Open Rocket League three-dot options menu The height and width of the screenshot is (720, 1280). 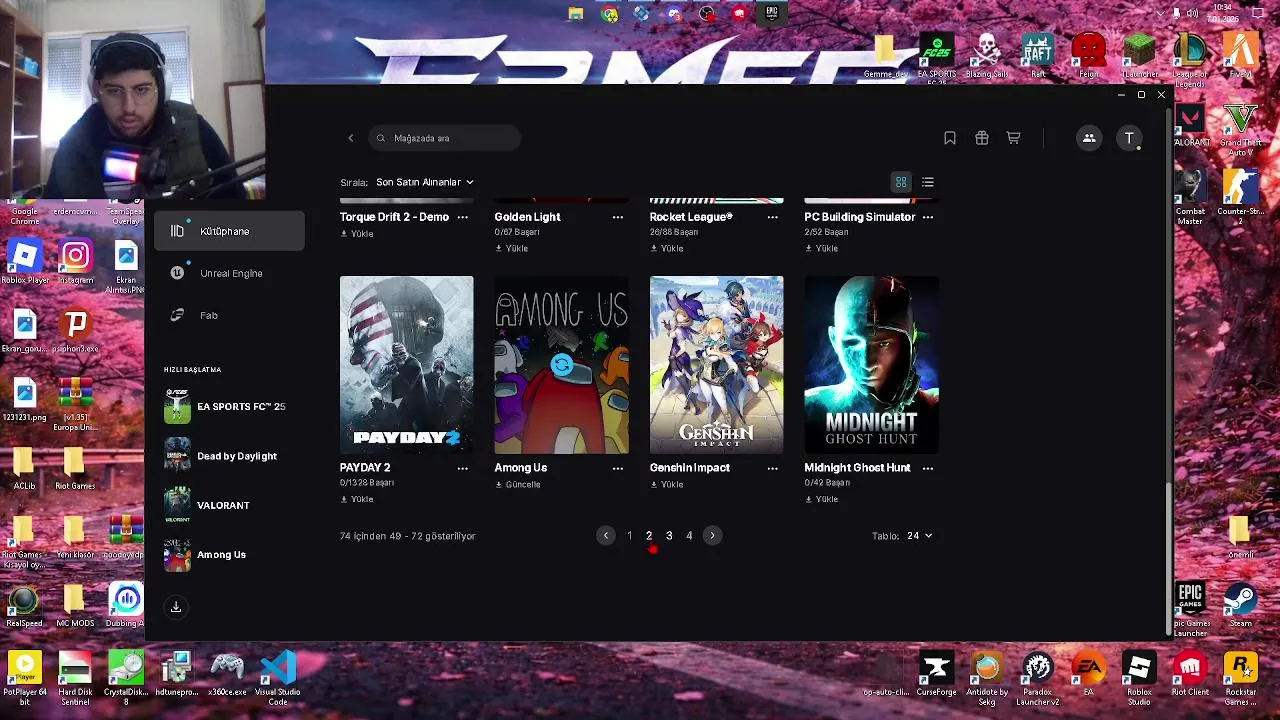(x=772, y=217)
